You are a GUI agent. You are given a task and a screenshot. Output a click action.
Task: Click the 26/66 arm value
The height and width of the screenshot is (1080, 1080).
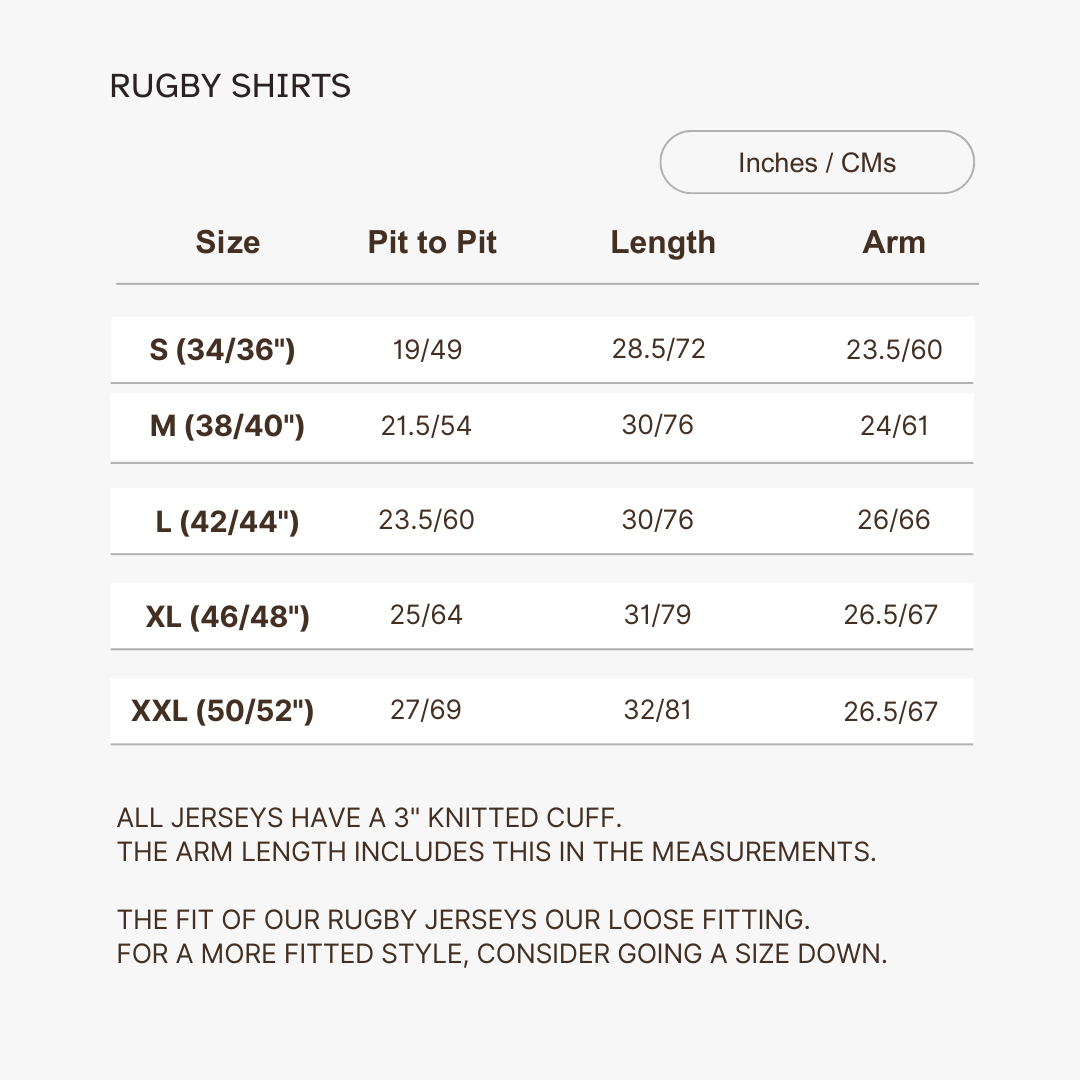[x=893, y=520]
